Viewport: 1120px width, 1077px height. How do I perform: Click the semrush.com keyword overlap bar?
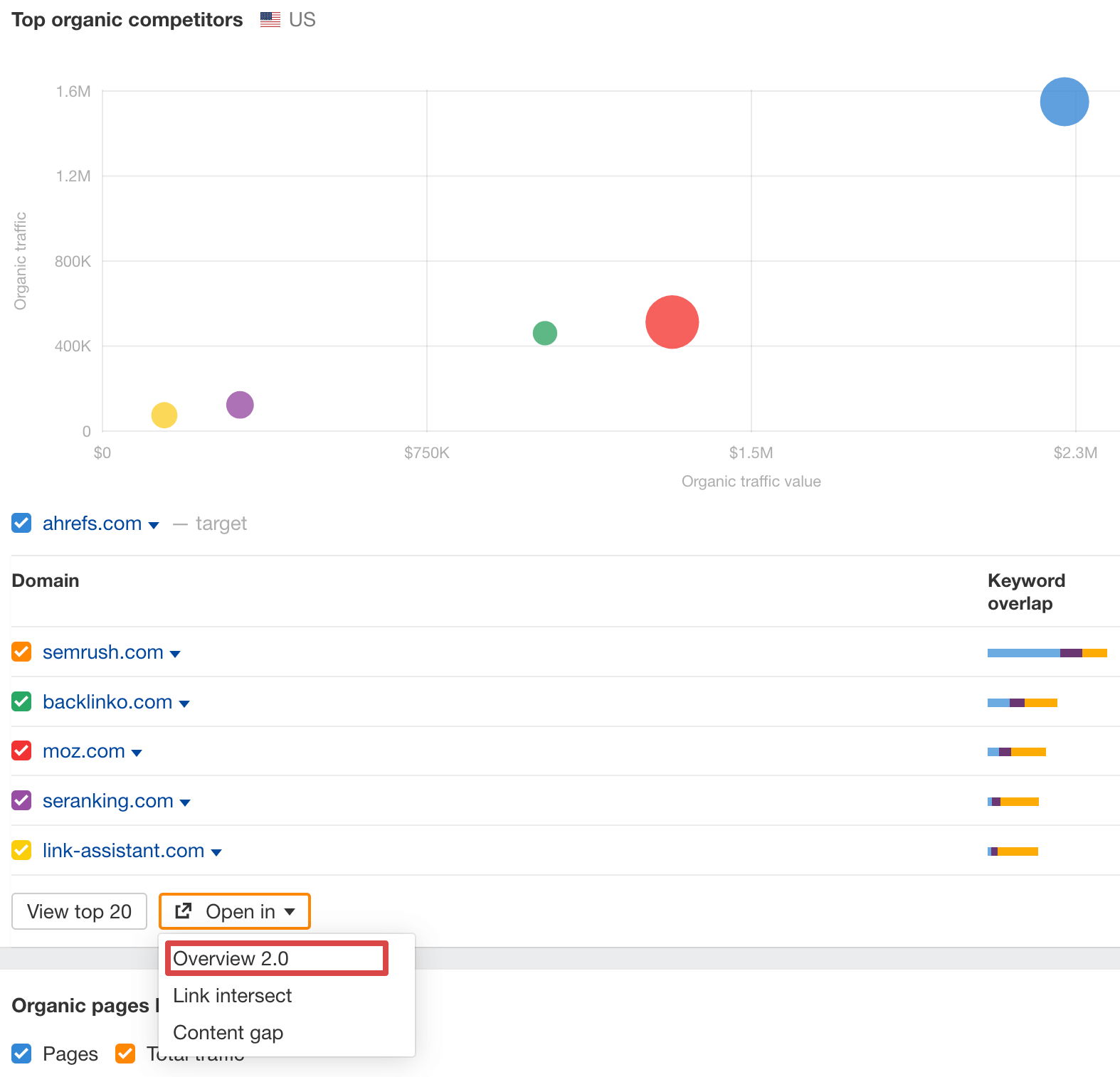[1047, 653]
